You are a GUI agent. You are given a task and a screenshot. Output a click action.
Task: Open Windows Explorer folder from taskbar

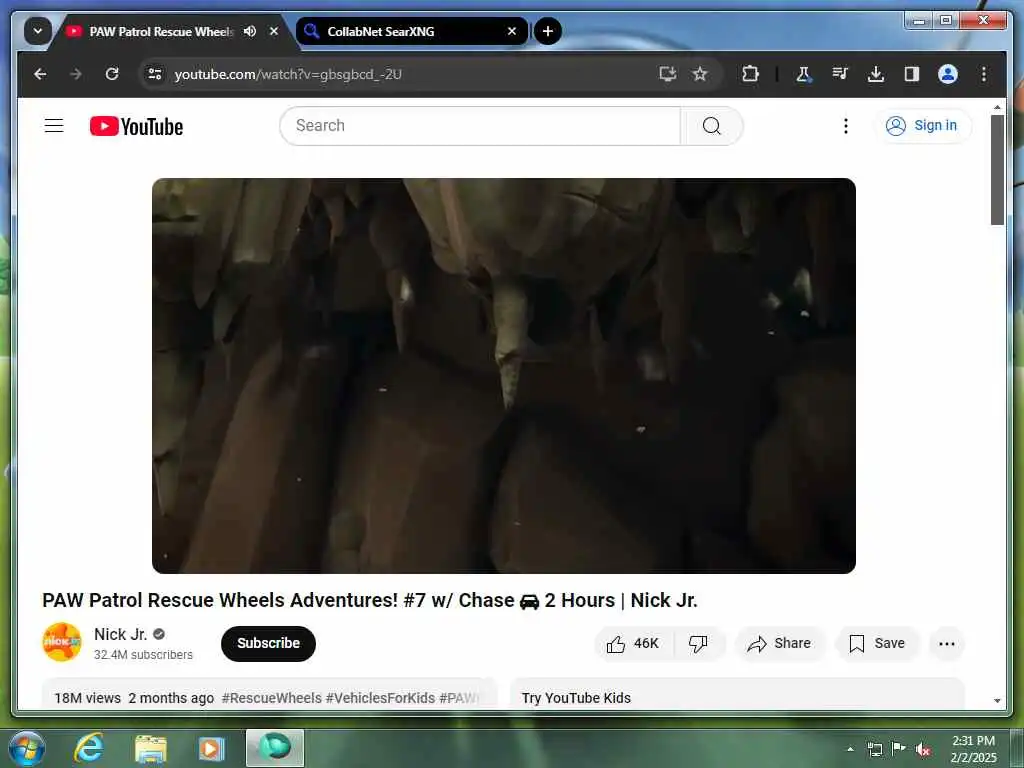pos(150,748)
